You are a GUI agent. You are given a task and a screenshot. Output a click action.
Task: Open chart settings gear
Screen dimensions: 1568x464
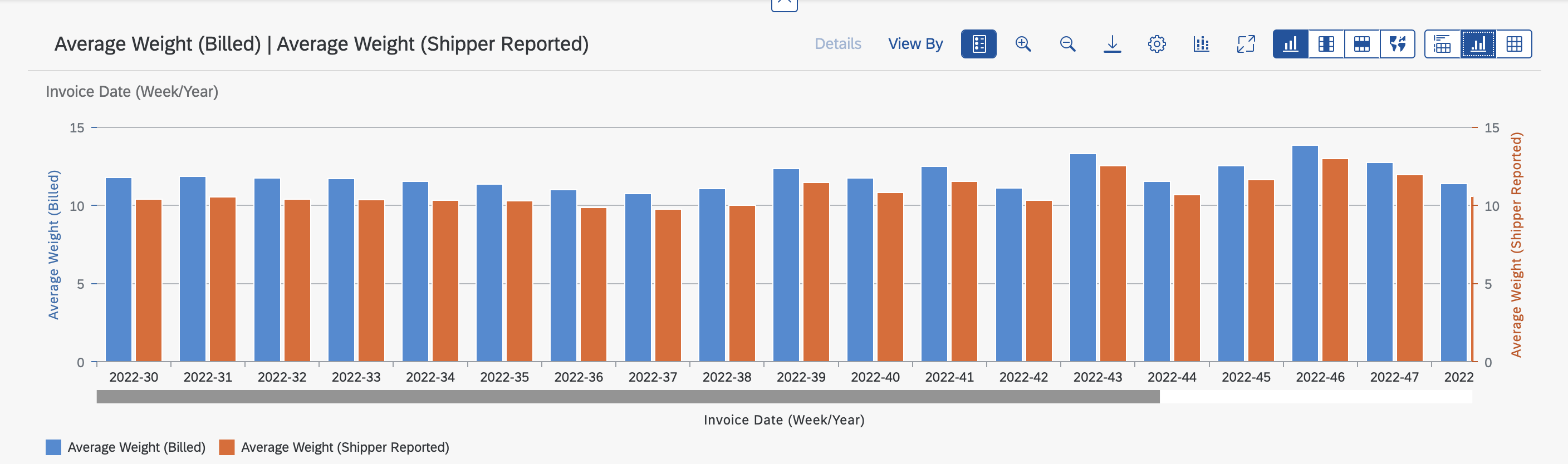coord(1157,44)
